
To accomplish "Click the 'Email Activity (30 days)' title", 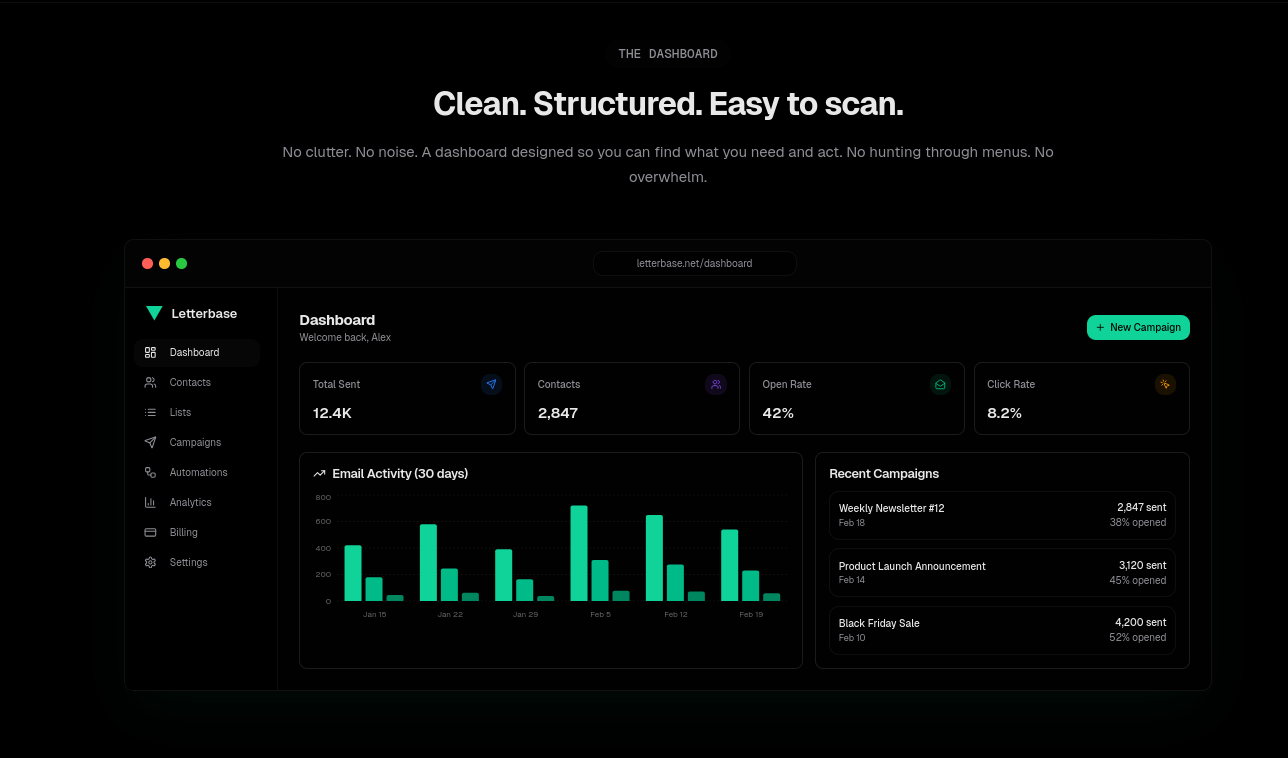I will click(400, 474).
